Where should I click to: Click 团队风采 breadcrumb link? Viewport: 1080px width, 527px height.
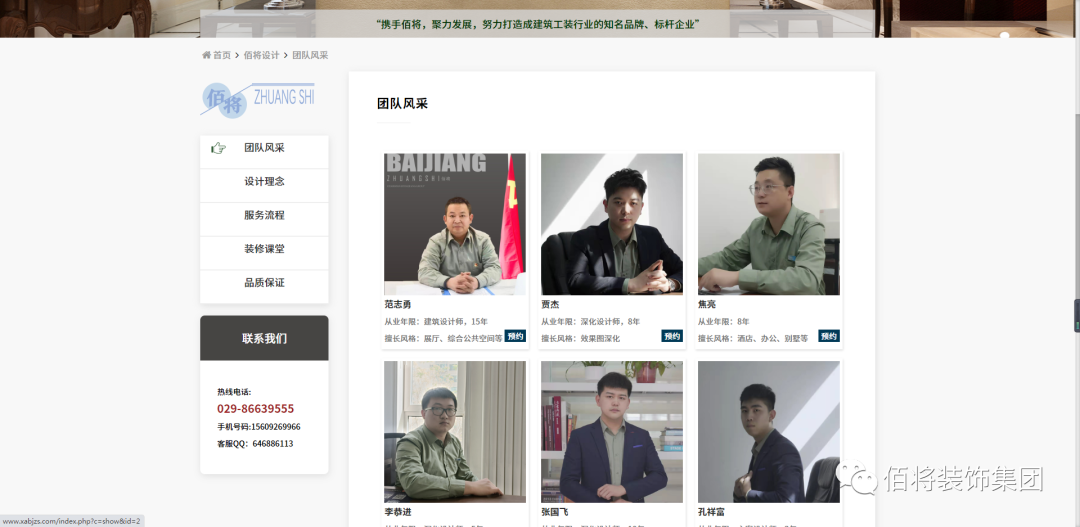tap(310, 55)
